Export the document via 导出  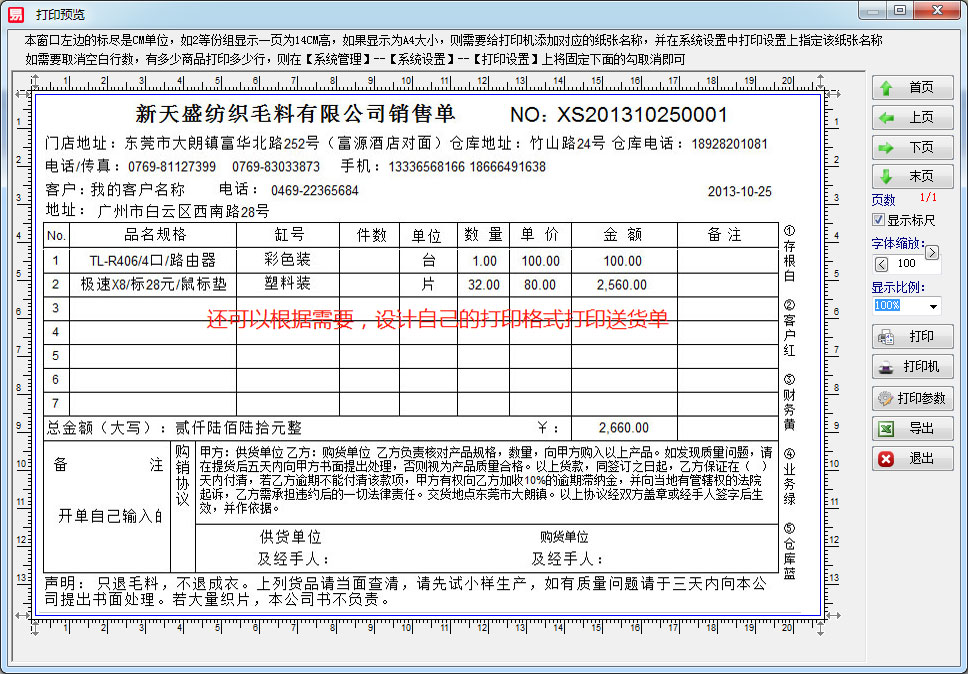(912, 428)
